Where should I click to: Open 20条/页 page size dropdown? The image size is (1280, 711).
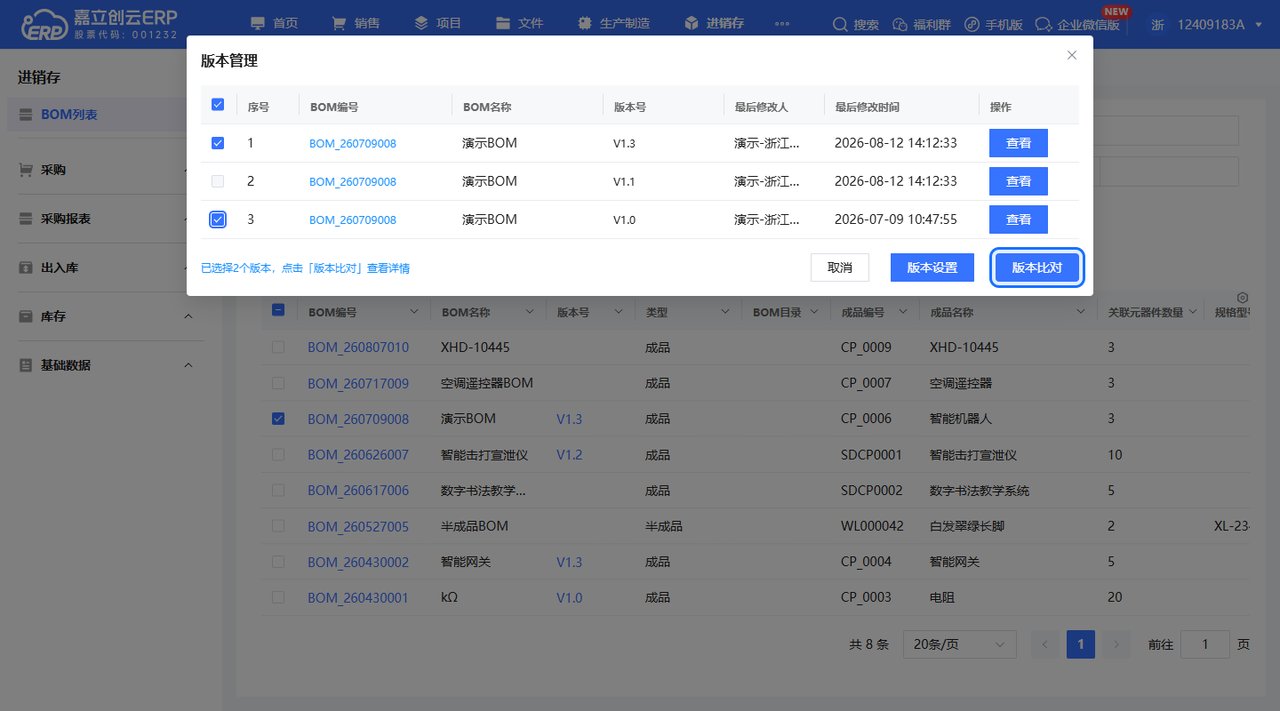(x=960, y=644)
